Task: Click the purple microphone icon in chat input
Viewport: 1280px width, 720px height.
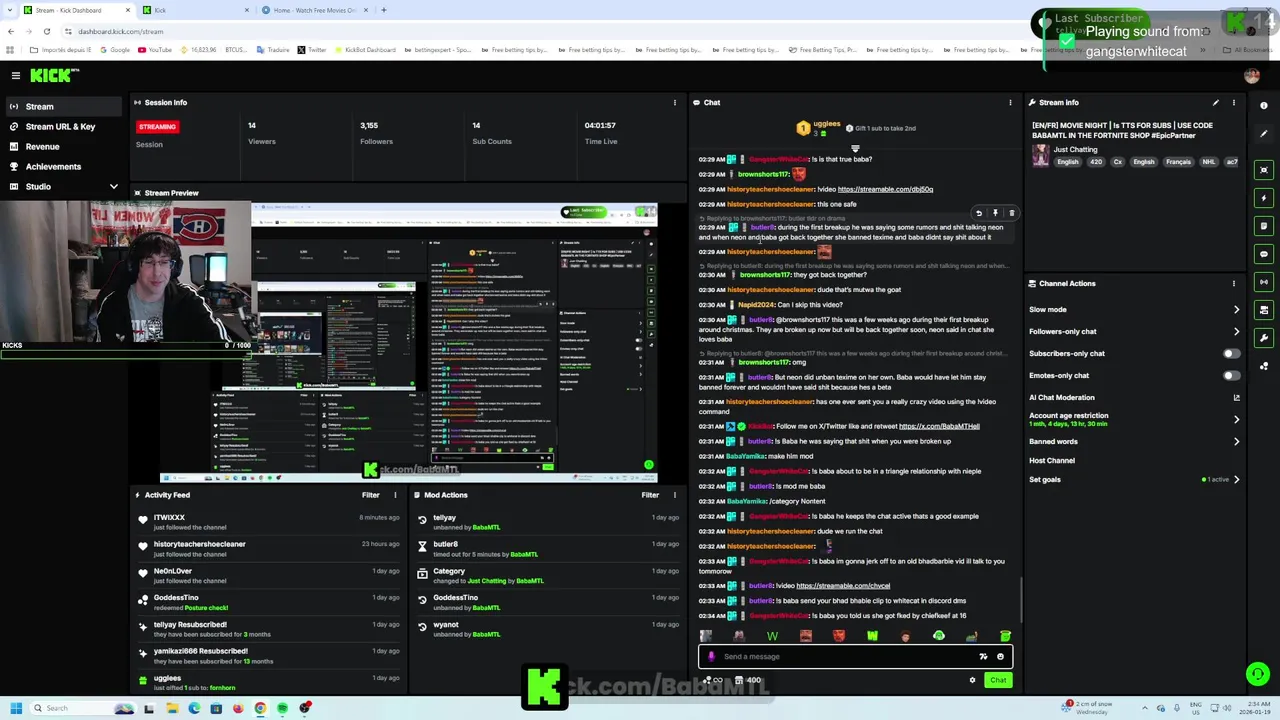Action: pos(711,657)
